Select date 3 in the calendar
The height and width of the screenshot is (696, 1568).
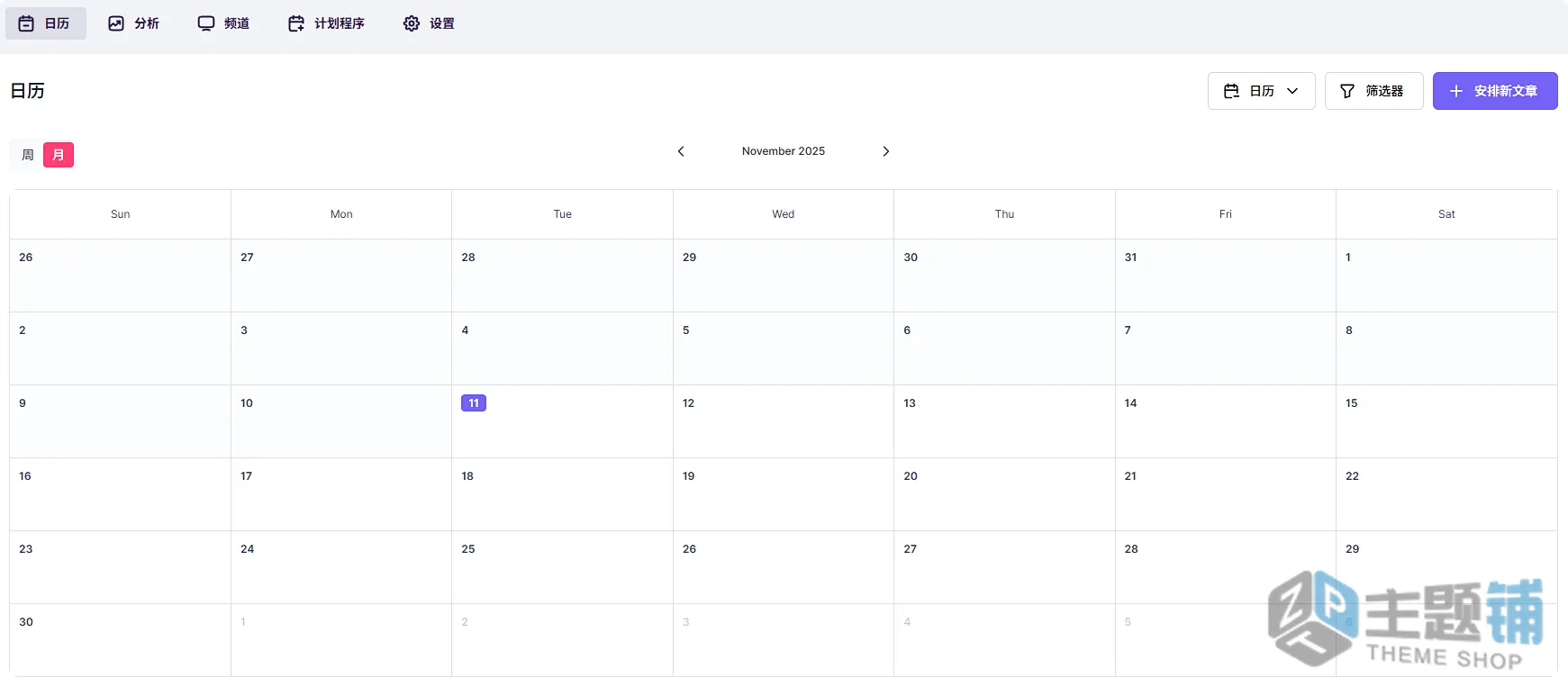[341, 348]
